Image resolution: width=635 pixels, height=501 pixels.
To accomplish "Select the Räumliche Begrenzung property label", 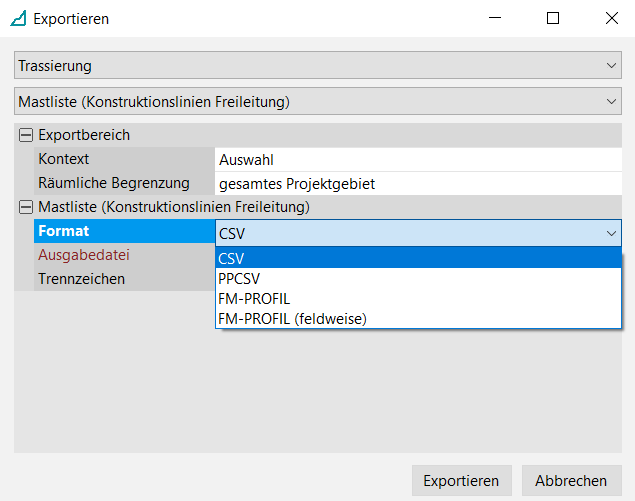I will (115, 183).
